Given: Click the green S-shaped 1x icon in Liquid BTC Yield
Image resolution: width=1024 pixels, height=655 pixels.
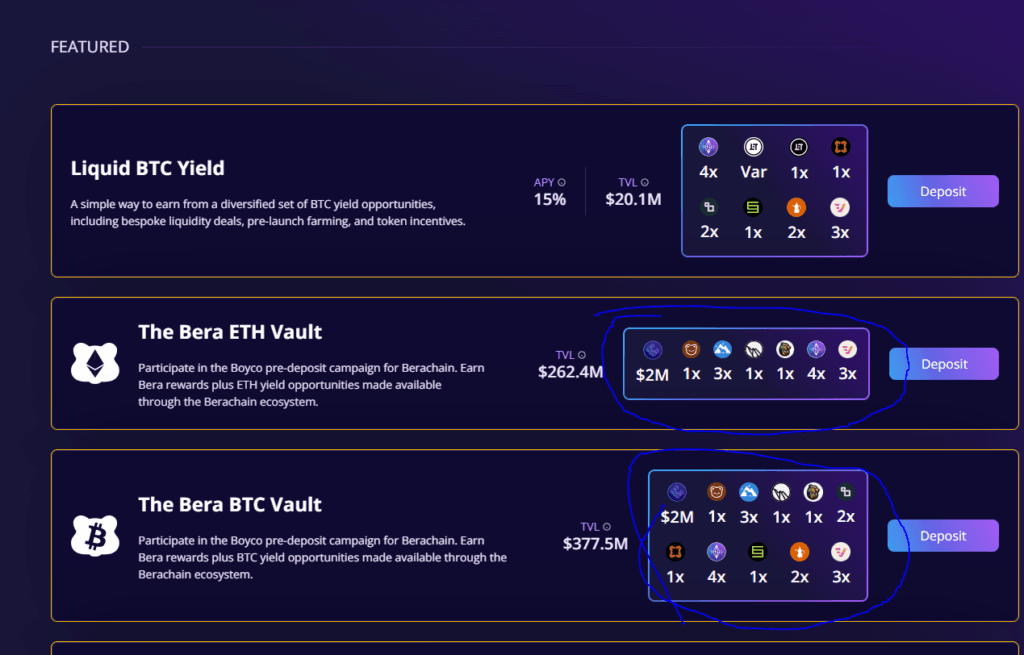Looking at the screenshot, I should 753,208.
